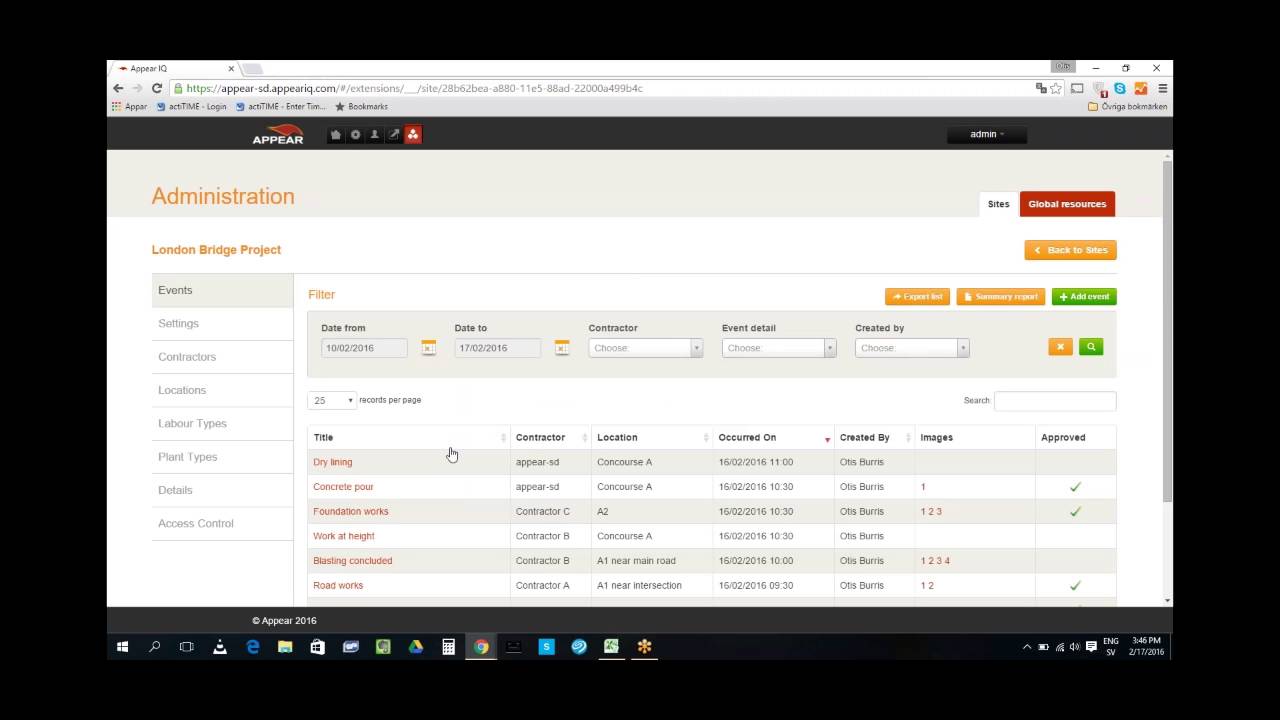
Task: Open the Event detail filter dropdown
Action: [x=779, y=348]
